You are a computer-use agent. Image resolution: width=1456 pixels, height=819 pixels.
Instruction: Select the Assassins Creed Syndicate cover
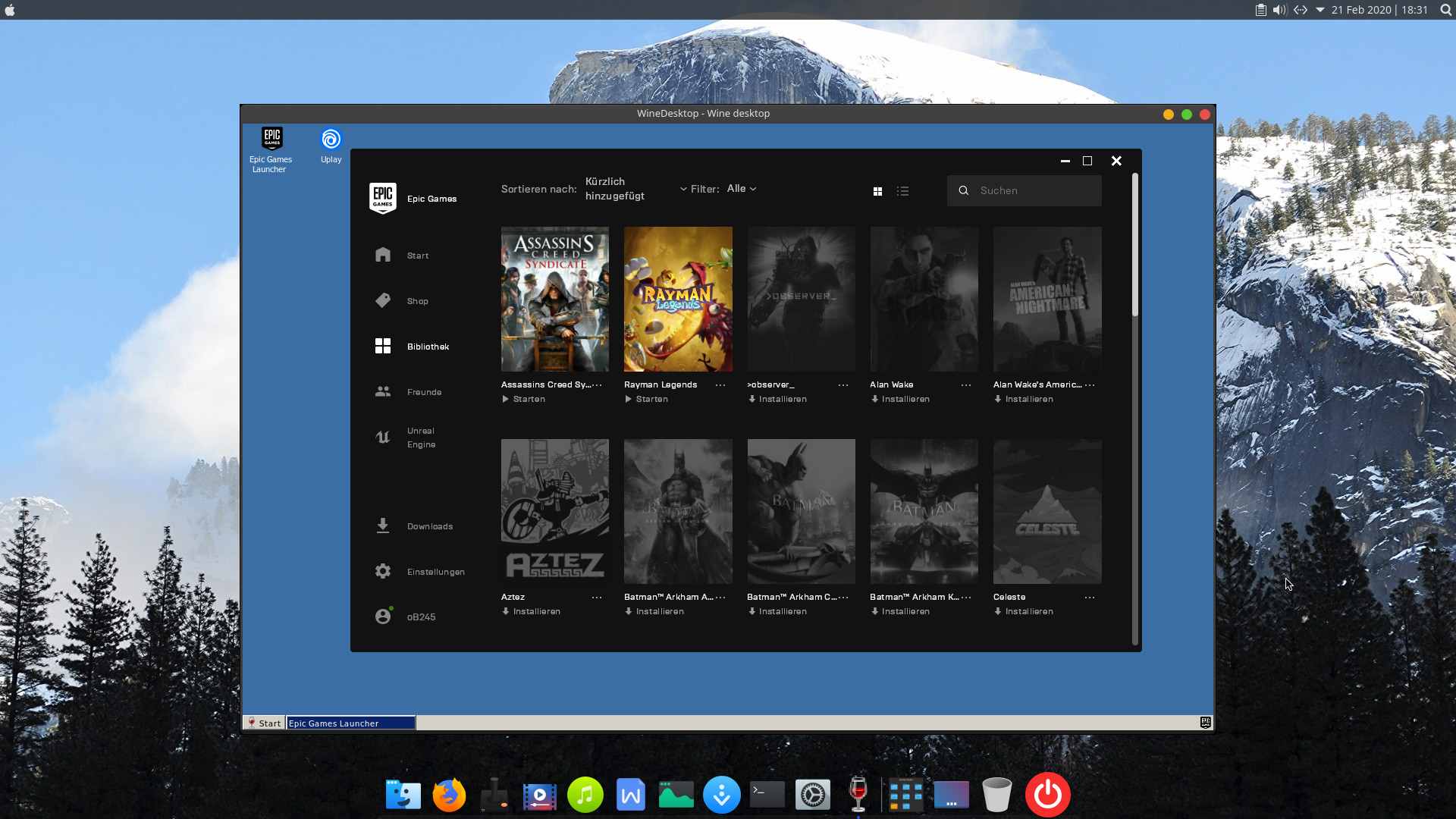tap(555, 299)
